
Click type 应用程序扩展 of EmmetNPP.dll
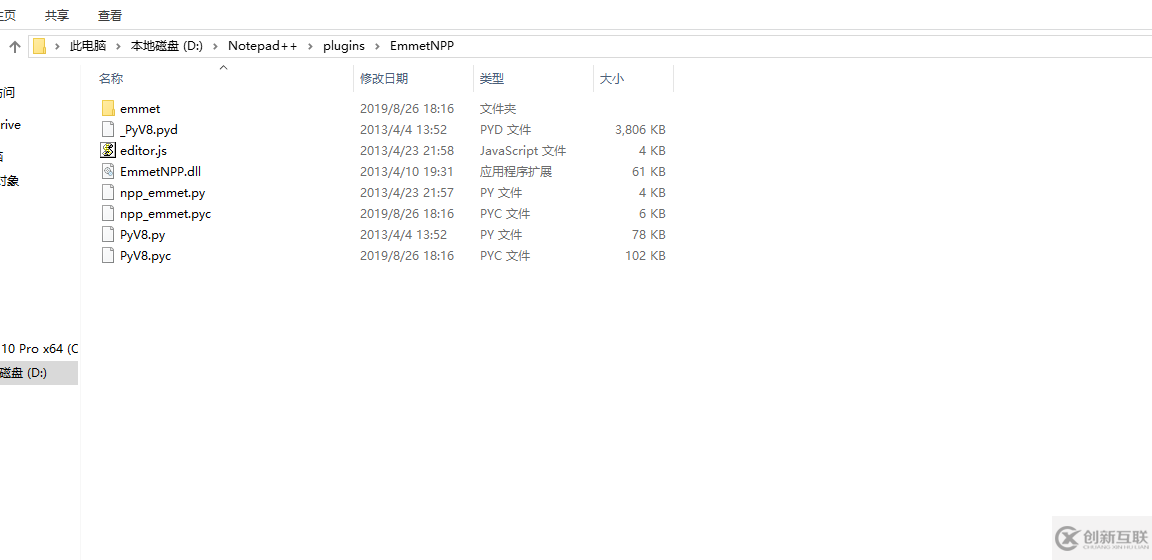coord(516,171)
